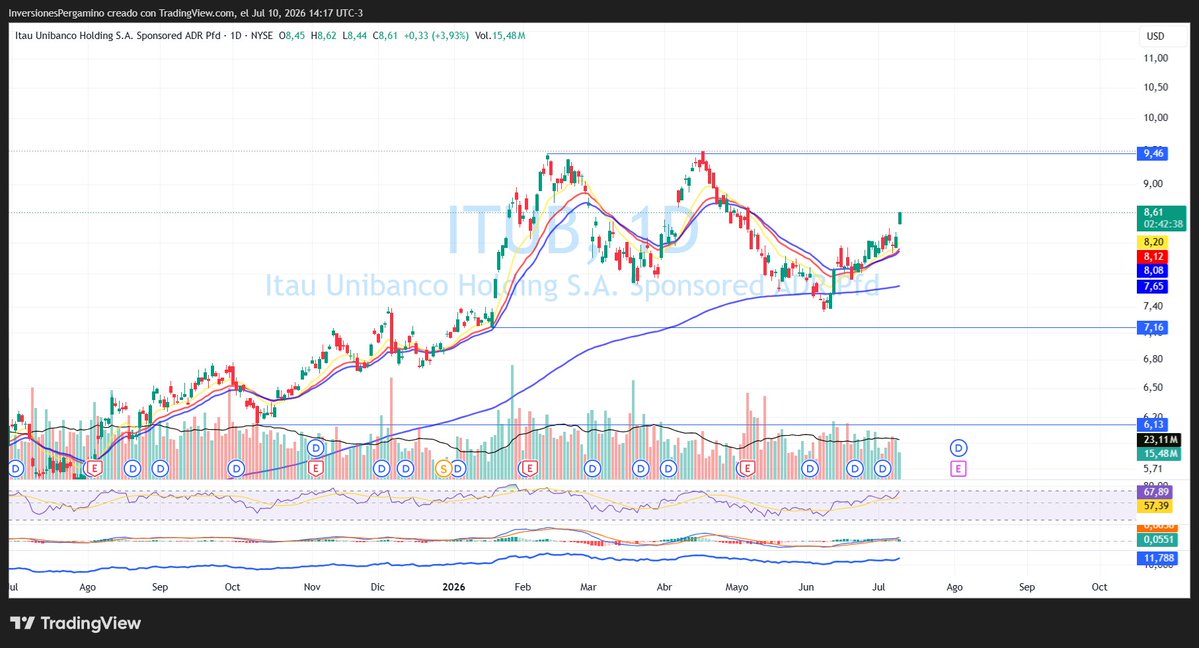
Task: Click the dividend D marker right of the S marker
Action: [x=457, y=467]
